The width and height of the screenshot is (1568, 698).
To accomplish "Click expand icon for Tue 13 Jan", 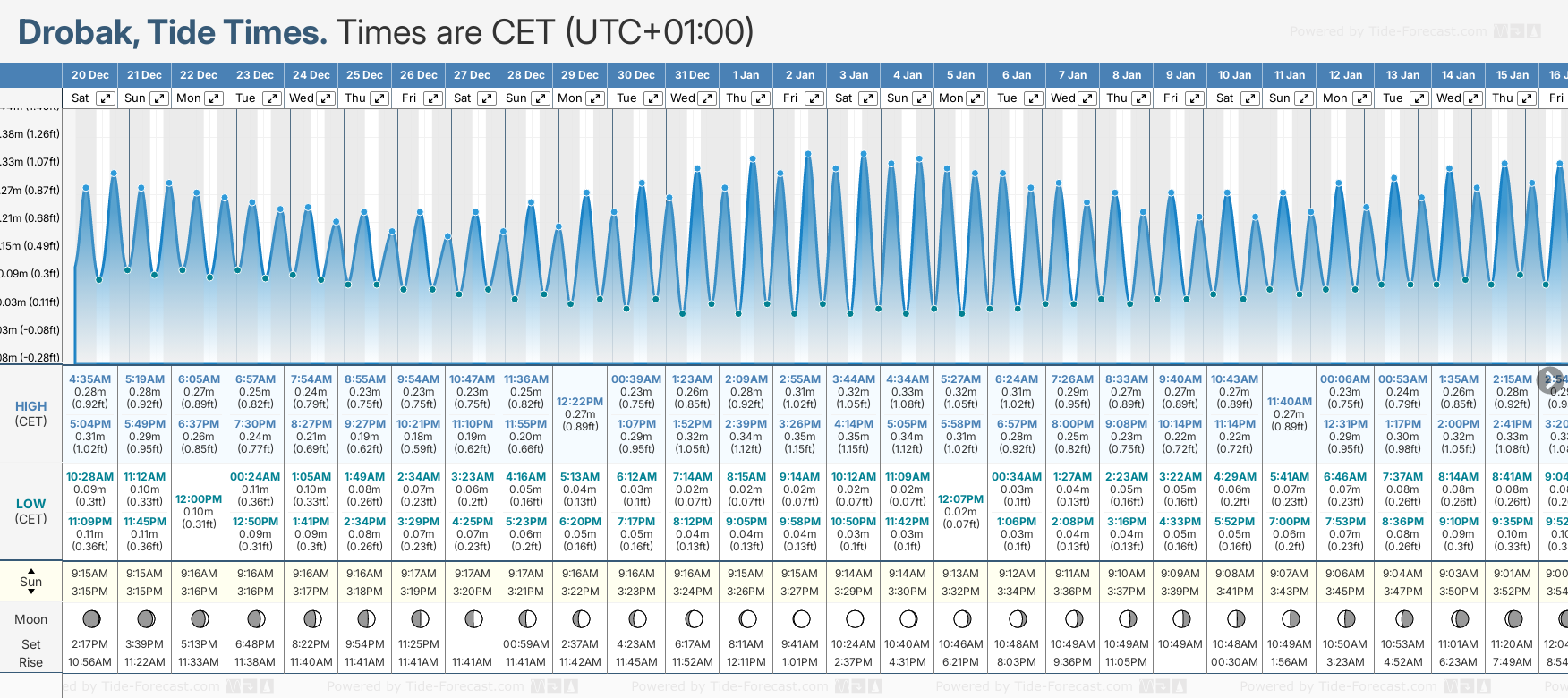I will click(1419, 98).
